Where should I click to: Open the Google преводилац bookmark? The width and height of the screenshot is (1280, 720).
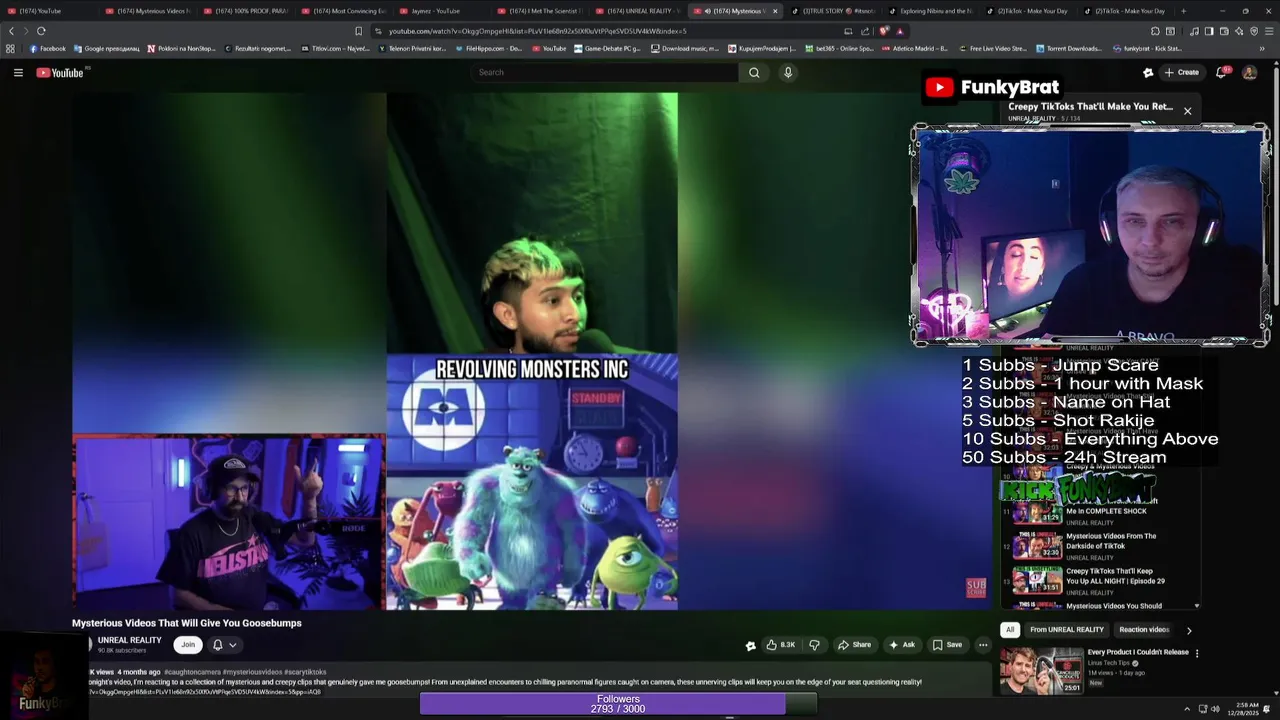click(x=106, y=48)
